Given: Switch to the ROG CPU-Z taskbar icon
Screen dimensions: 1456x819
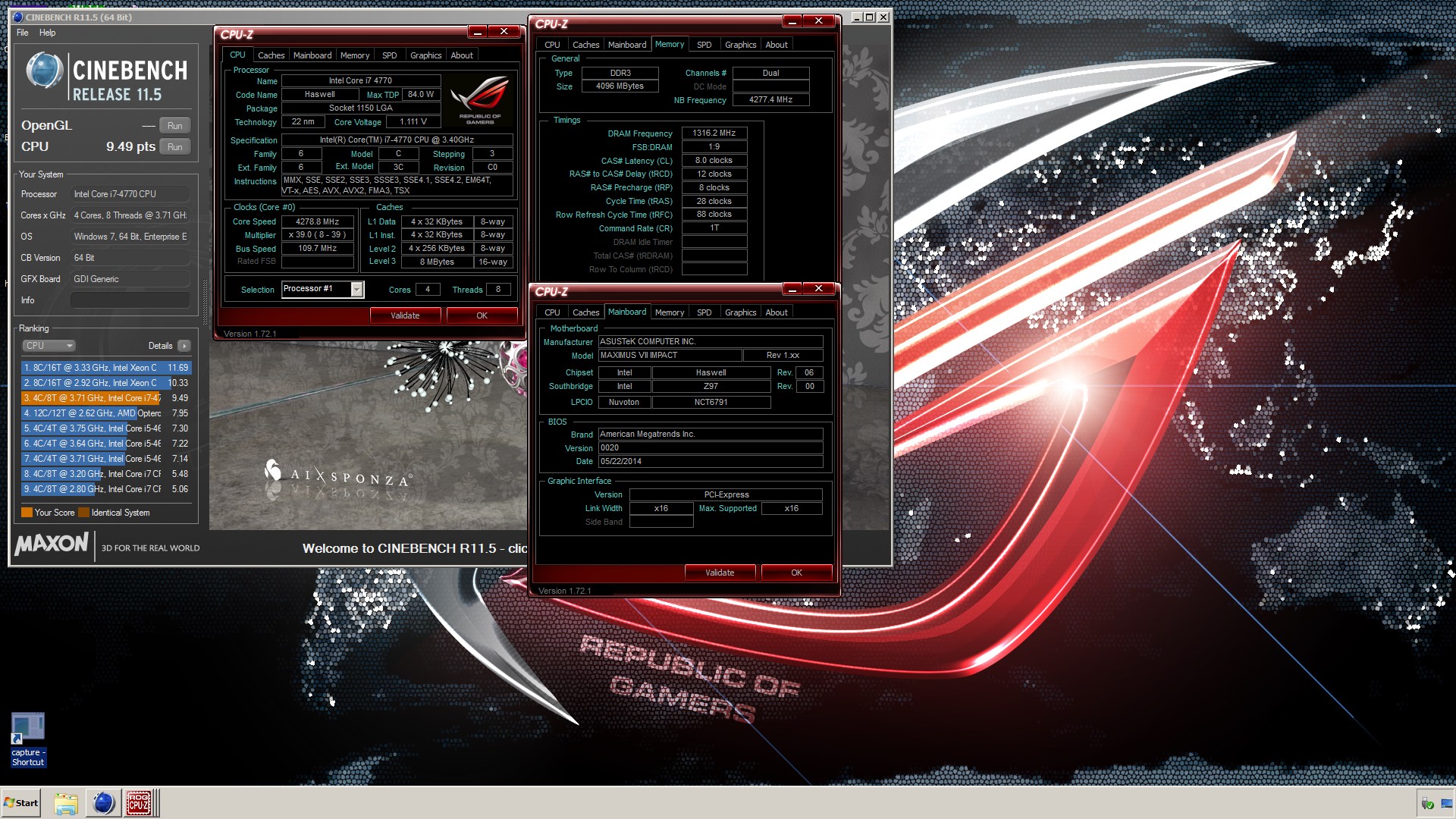Looking at the screenshot, I should (x=139, y=803).
